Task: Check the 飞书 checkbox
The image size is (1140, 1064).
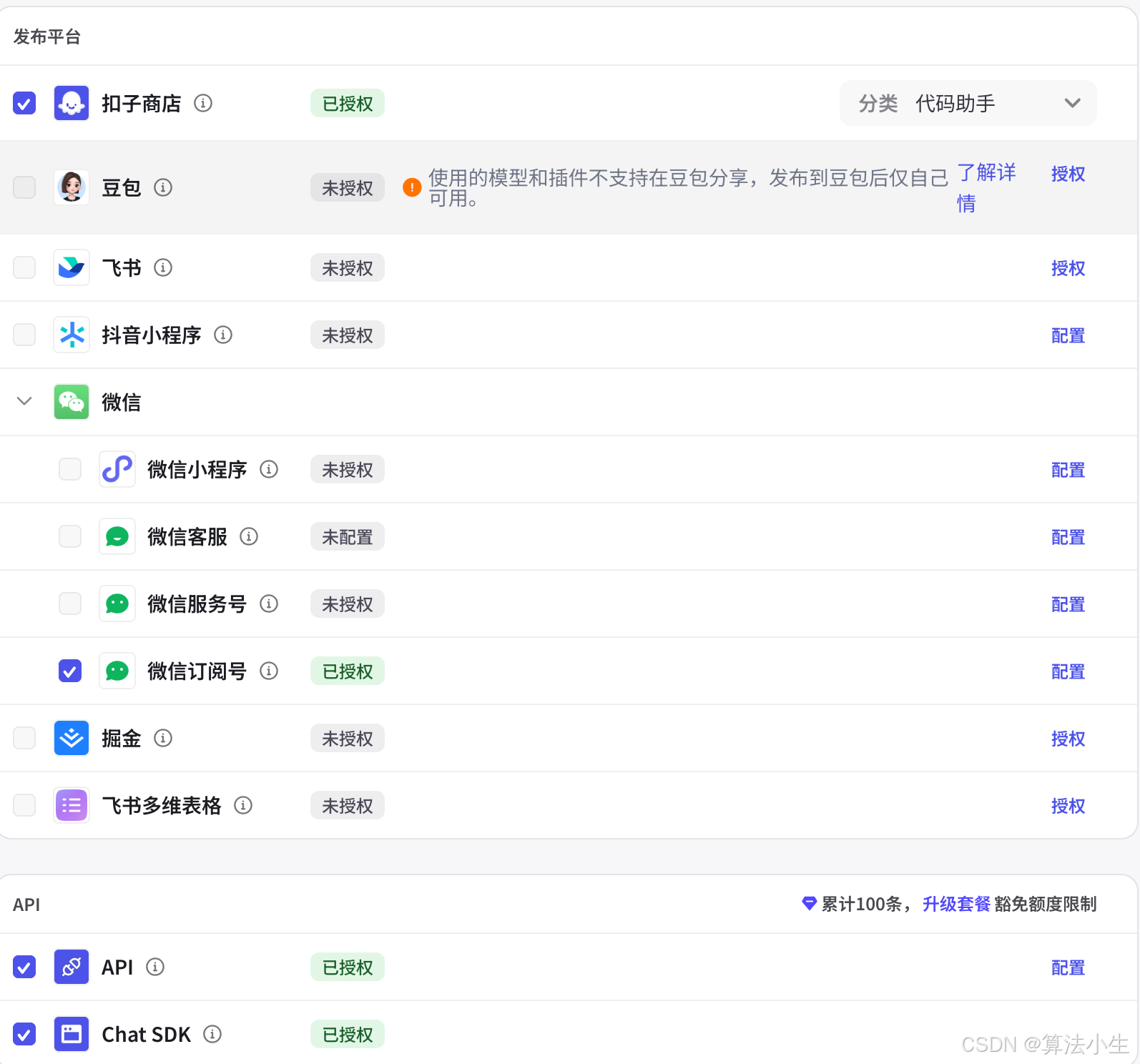Action: 24,267
